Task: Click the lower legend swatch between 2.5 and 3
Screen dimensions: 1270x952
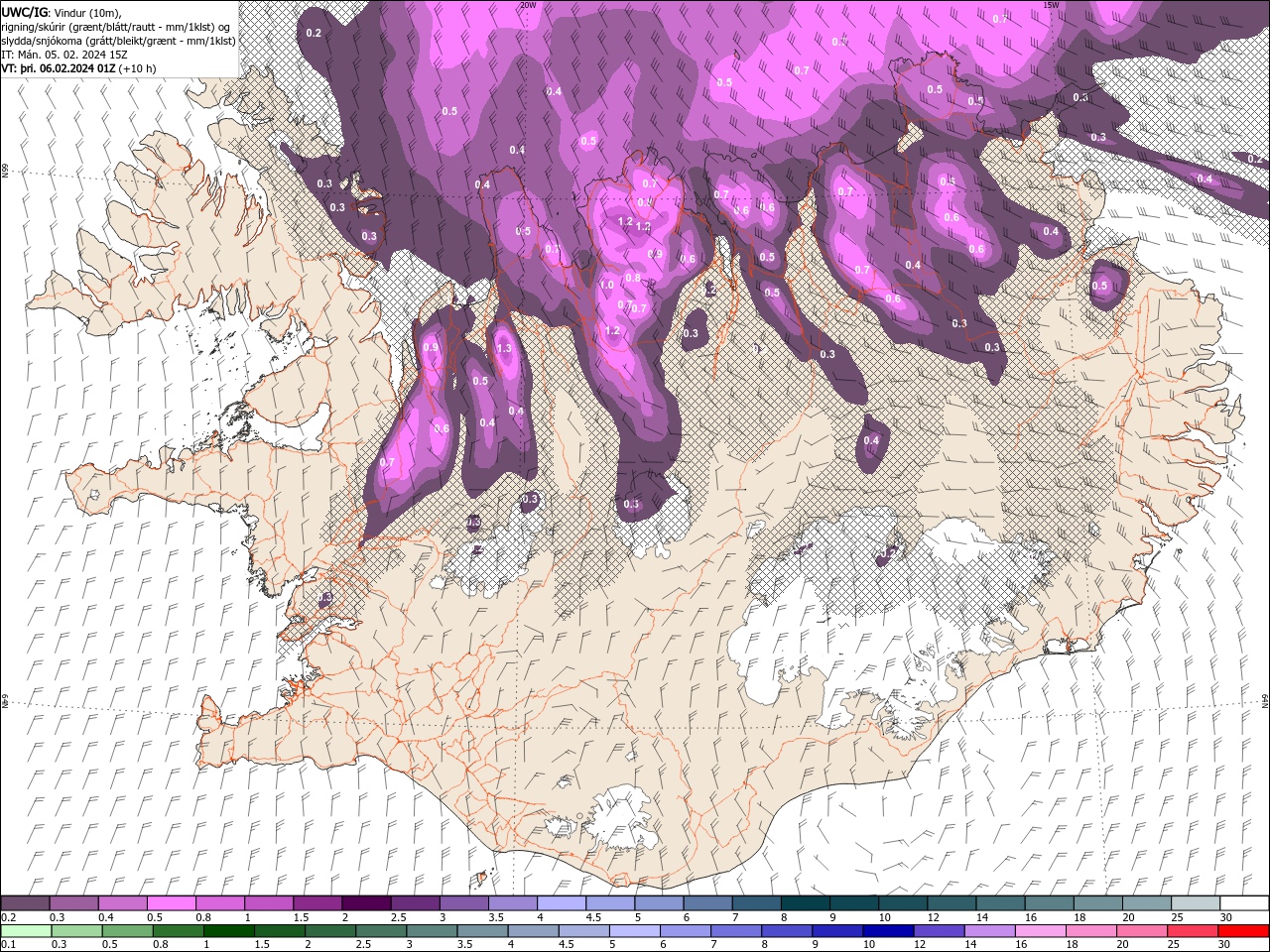Action: coord(381,931)
